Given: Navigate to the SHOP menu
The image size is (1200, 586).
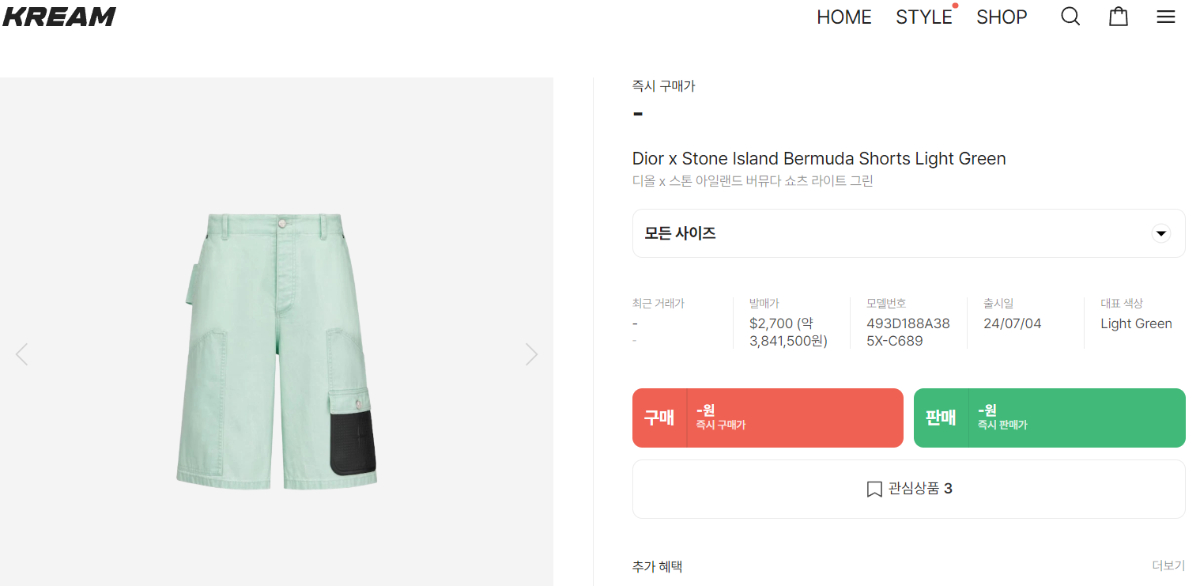Looking at the screenshot, I should (x=1002, y=17).
